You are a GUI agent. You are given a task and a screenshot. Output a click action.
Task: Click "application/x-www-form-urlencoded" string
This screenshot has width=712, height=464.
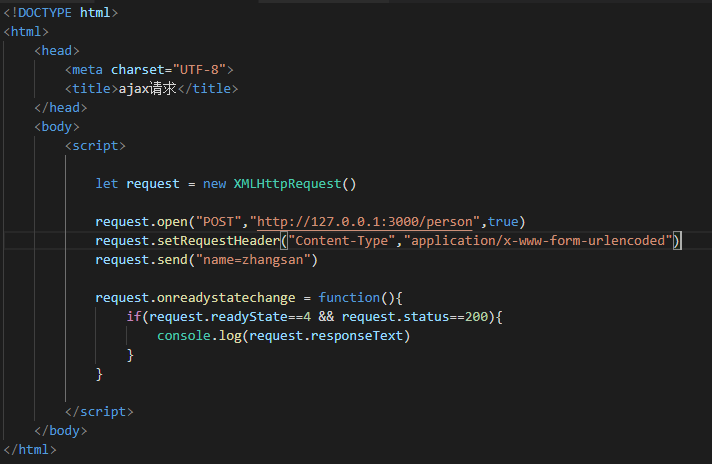pos(538,241)
